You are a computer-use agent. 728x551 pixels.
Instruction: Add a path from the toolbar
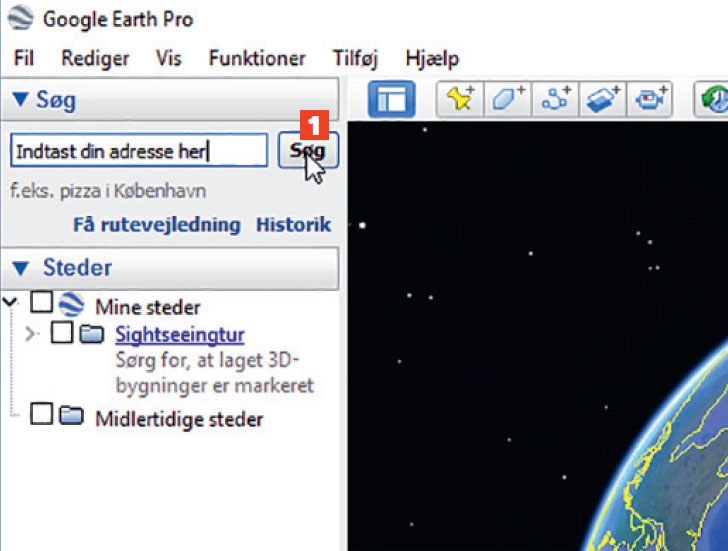point(555,99)
